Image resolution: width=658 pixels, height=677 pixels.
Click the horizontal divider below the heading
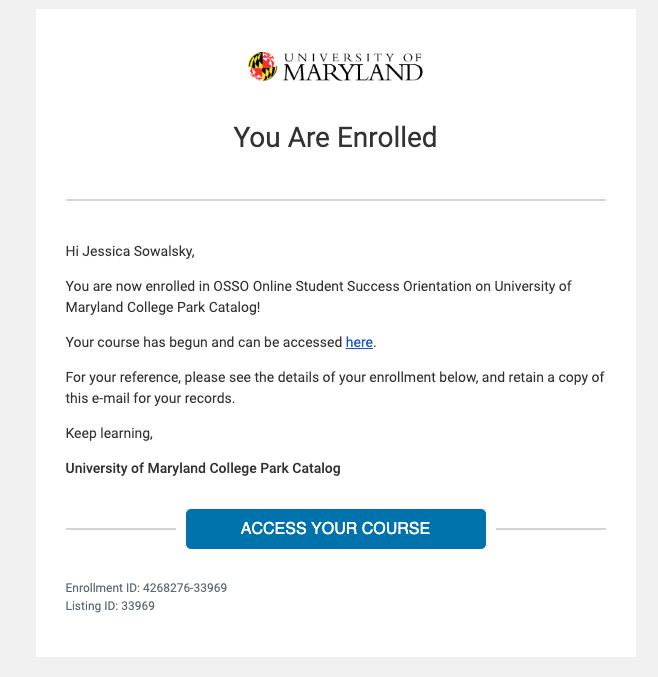(x=335, y=200)
